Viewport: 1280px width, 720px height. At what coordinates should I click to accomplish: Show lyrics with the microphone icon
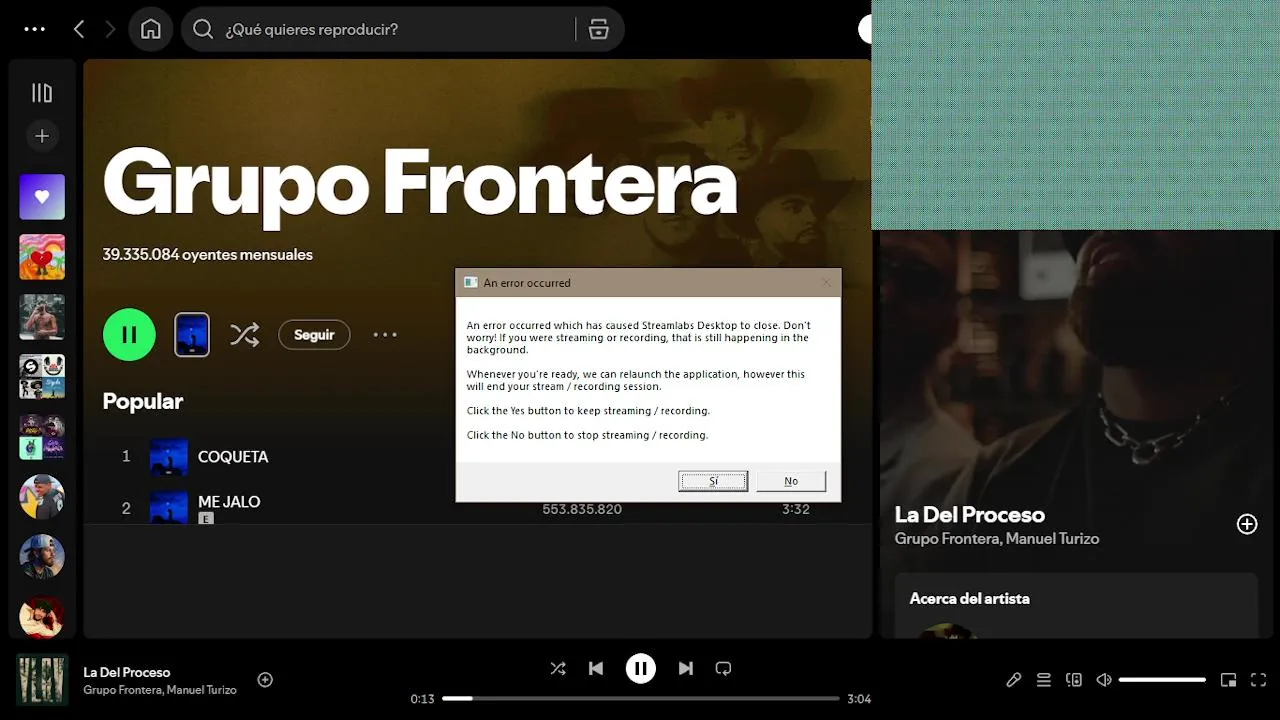[1014, 680]
